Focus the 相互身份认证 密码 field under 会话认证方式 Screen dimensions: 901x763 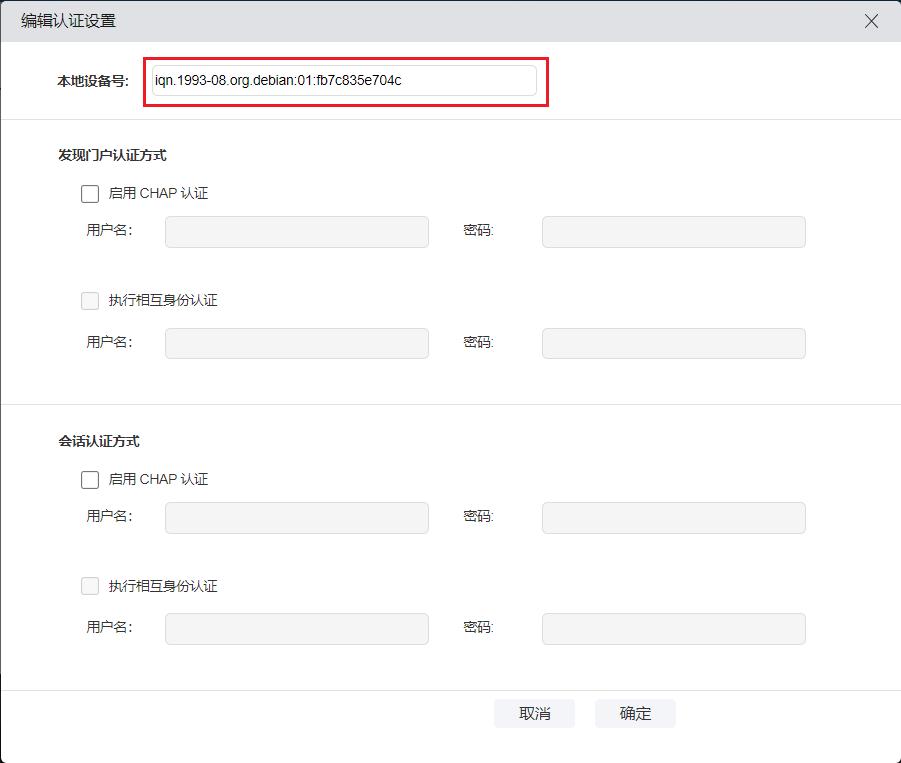pyautogui.click(x=673, y=629)
